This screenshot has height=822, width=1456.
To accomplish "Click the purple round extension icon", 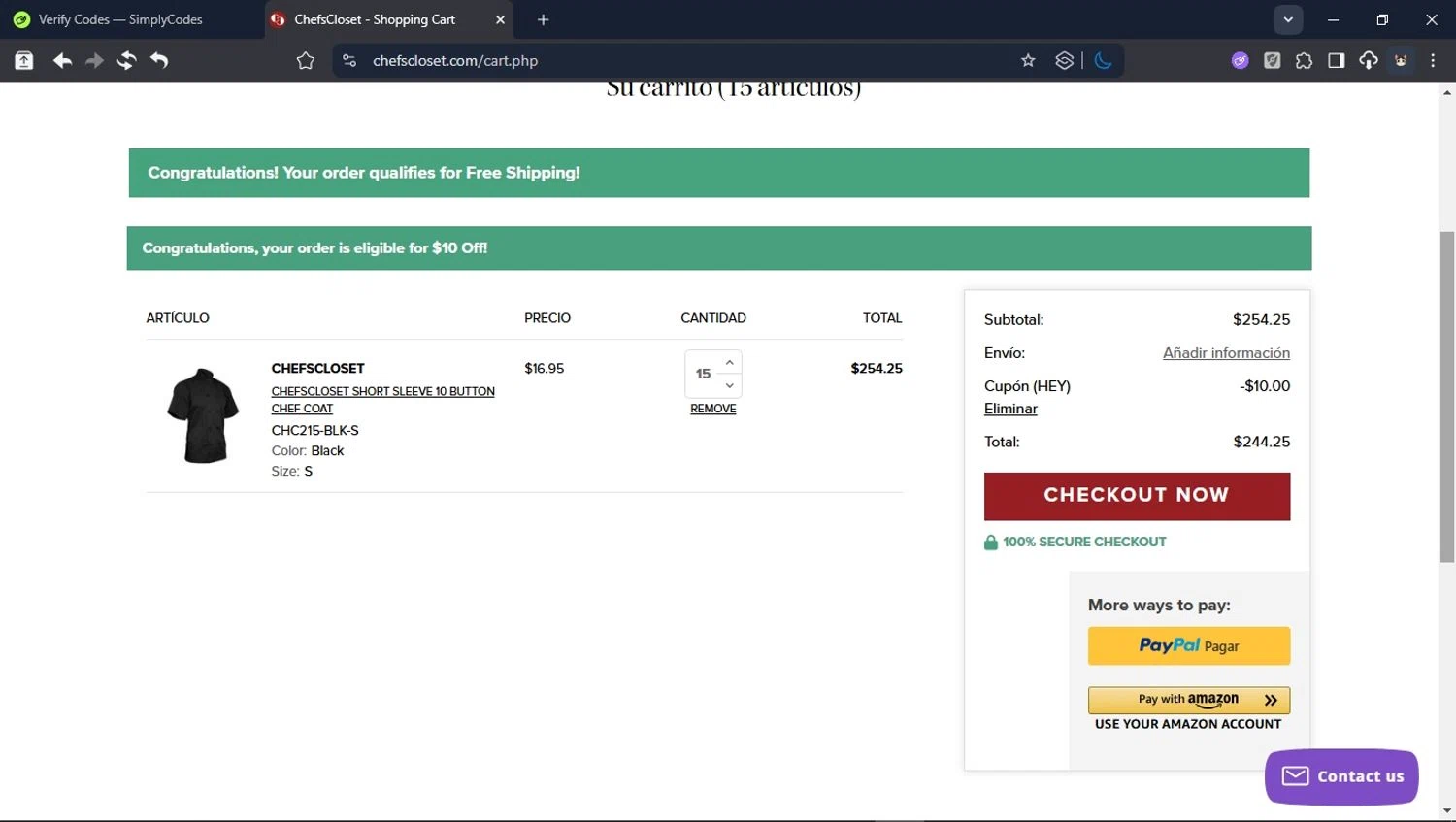I will (1240, 61).
